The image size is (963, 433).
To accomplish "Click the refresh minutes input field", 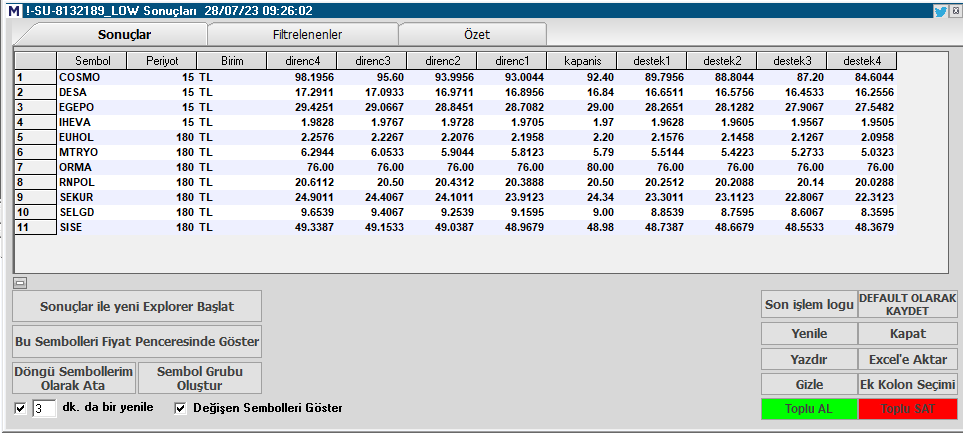I will click(44, 408).
